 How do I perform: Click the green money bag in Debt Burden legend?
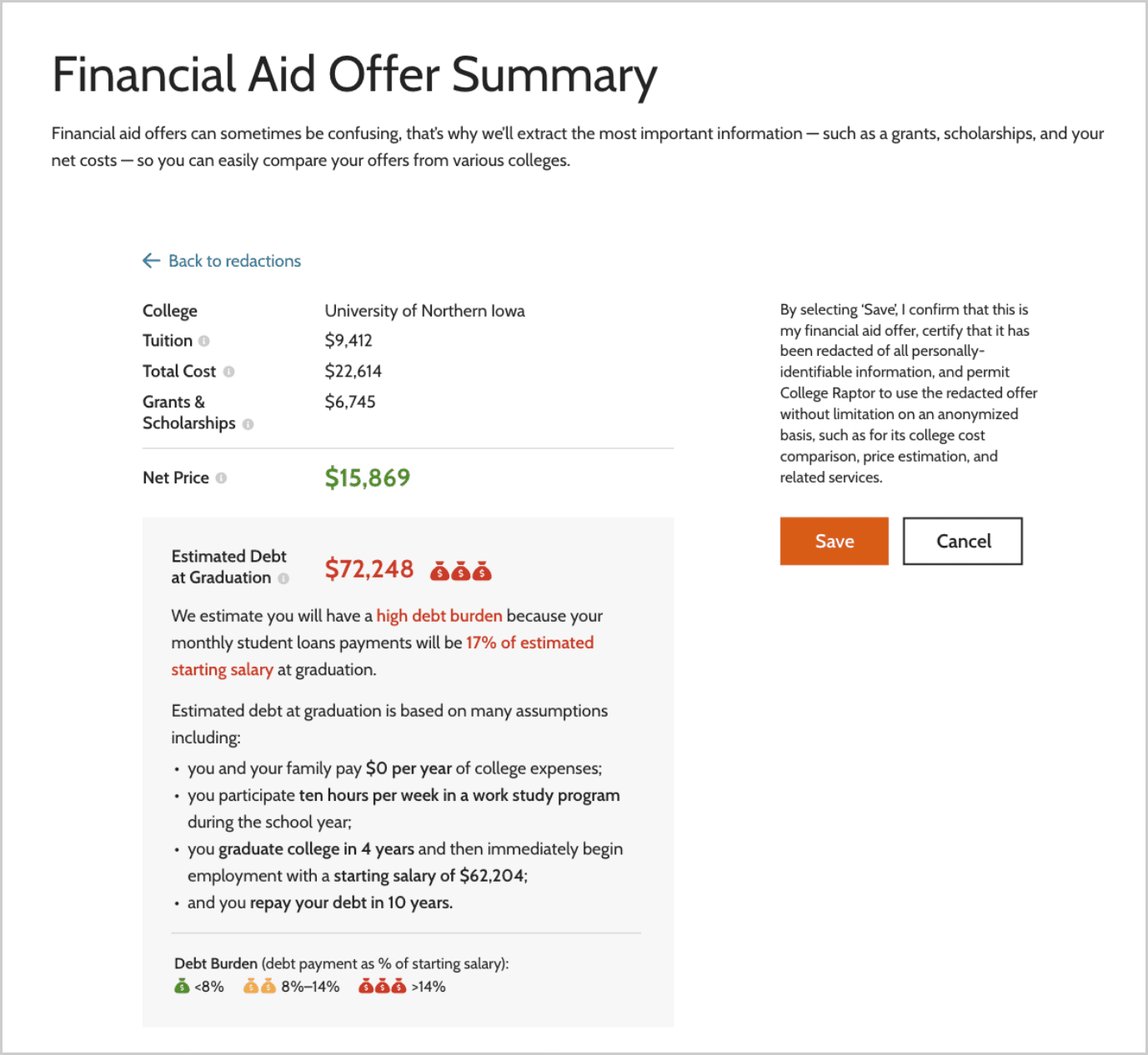(x=179, y=987)
